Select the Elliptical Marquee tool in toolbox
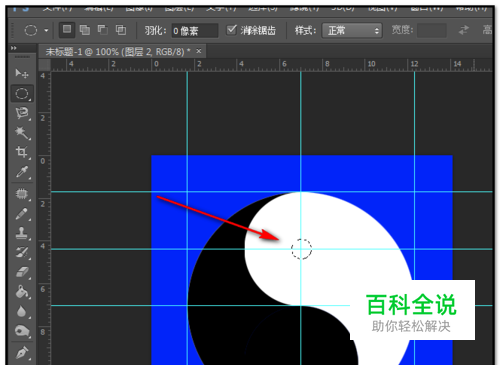Viewport: 500px width, 365px height. pos(22,94)
